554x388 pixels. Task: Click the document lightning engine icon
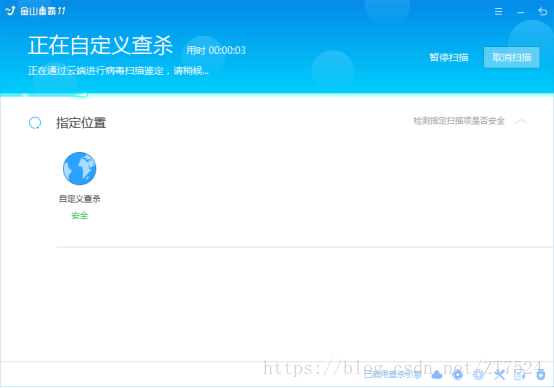[x=520, y=375]
